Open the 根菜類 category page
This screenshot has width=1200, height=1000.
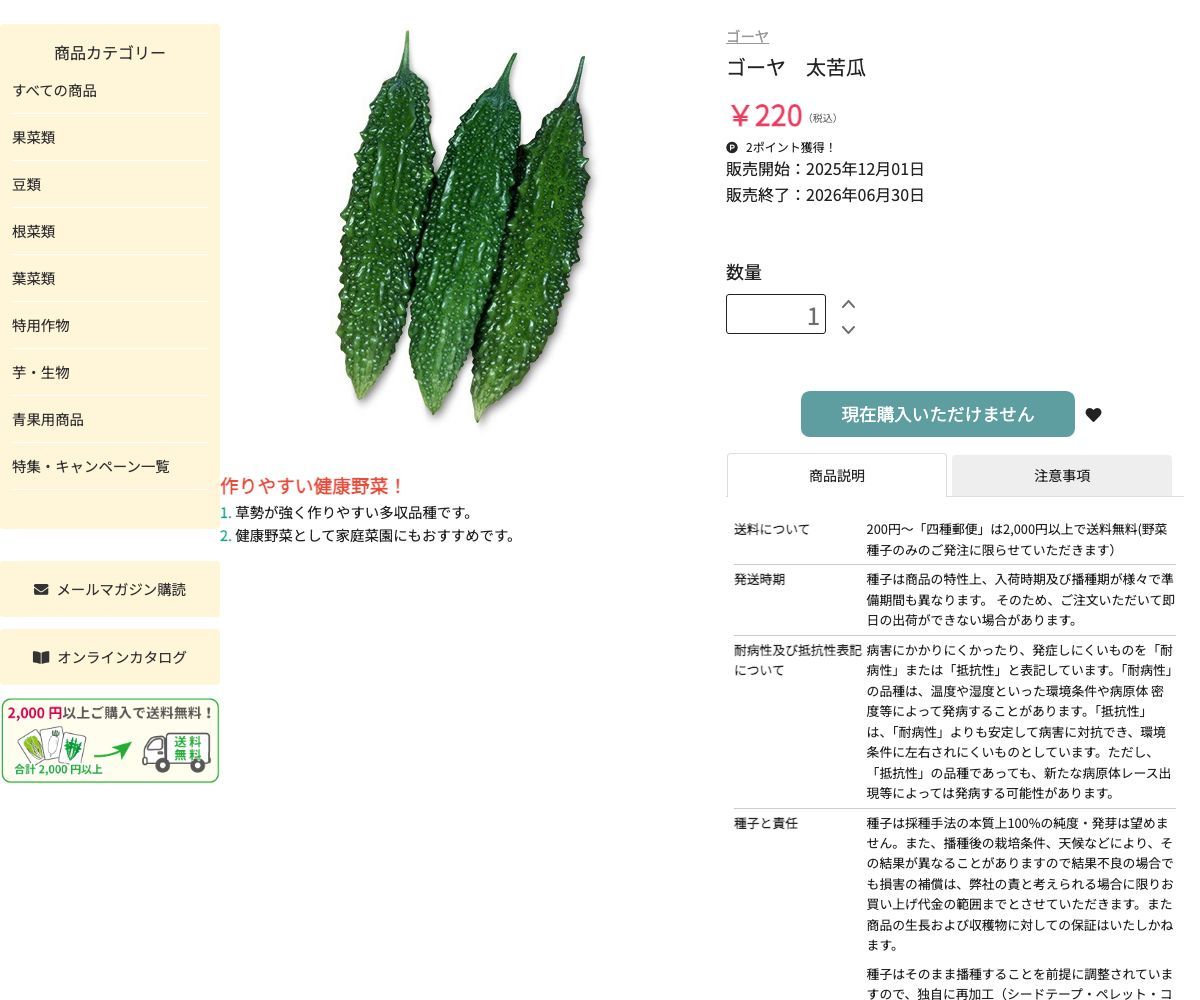click(x=33, y=231)
